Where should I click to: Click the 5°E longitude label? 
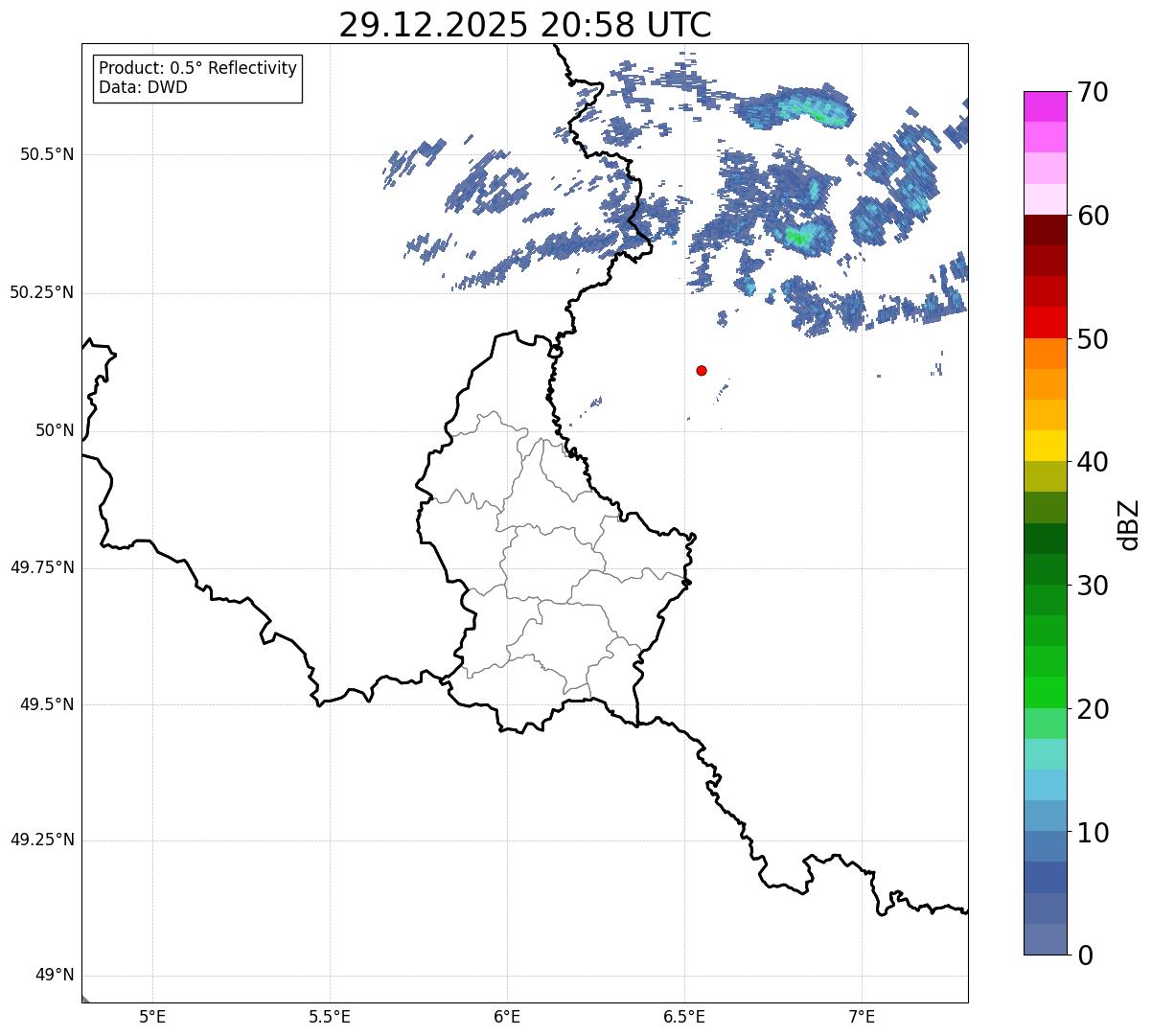coord(152,1017)
